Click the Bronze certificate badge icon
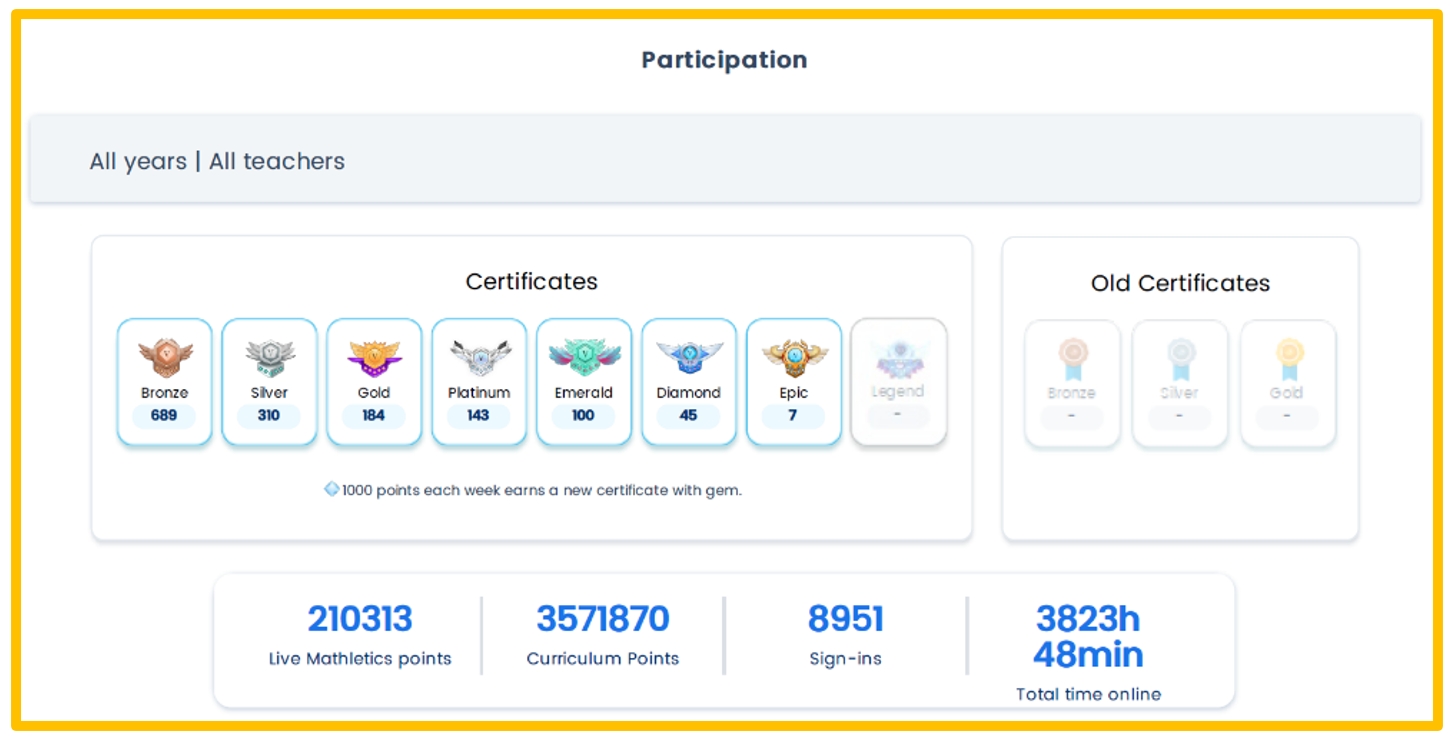The width and height of the screenshot is (1452, 747). [165, 357]
